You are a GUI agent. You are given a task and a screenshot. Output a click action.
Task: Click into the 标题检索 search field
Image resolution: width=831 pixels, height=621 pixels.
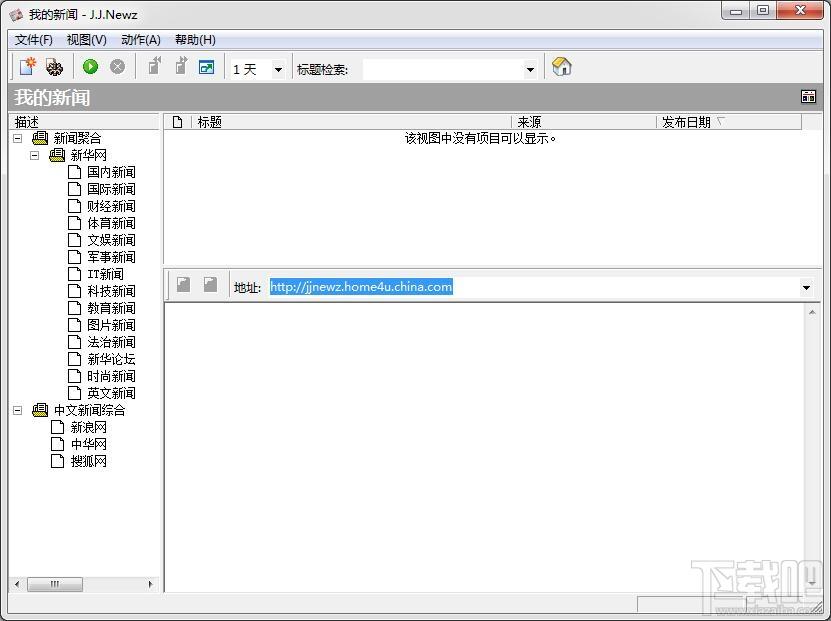coord(443,69)
